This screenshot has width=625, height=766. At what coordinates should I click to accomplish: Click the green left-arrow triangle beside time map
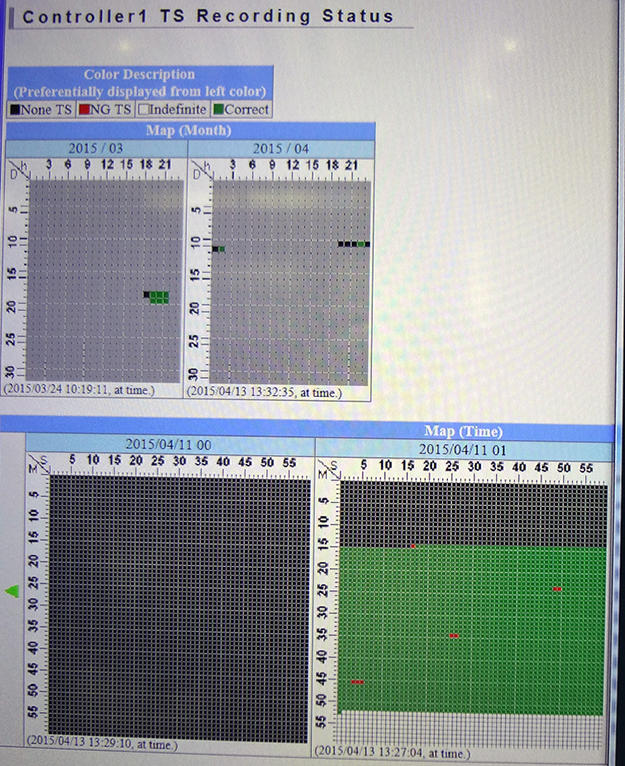(x=12, y=592)
